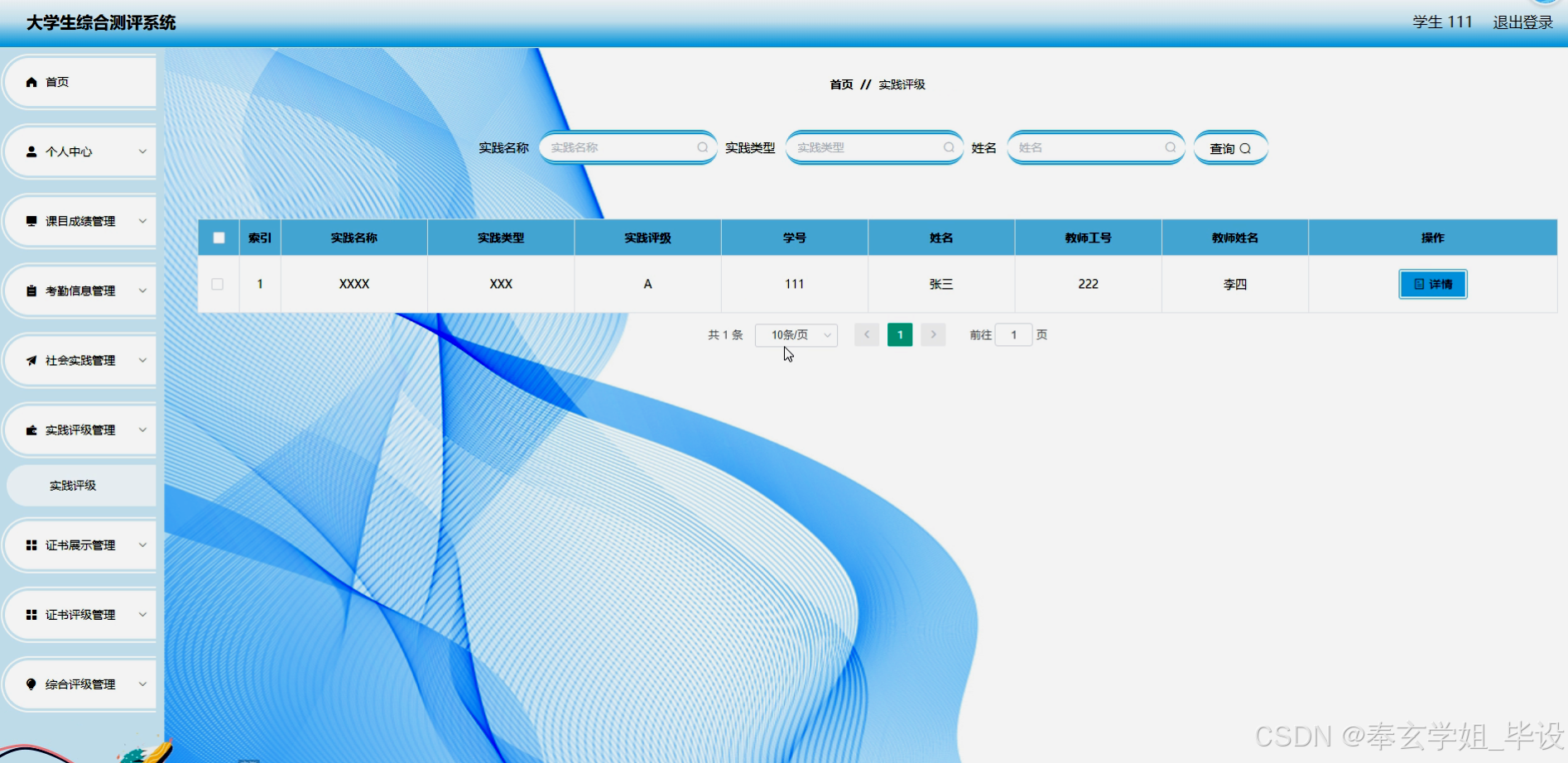Click the cell showing grade A

[x=647, y=284]
